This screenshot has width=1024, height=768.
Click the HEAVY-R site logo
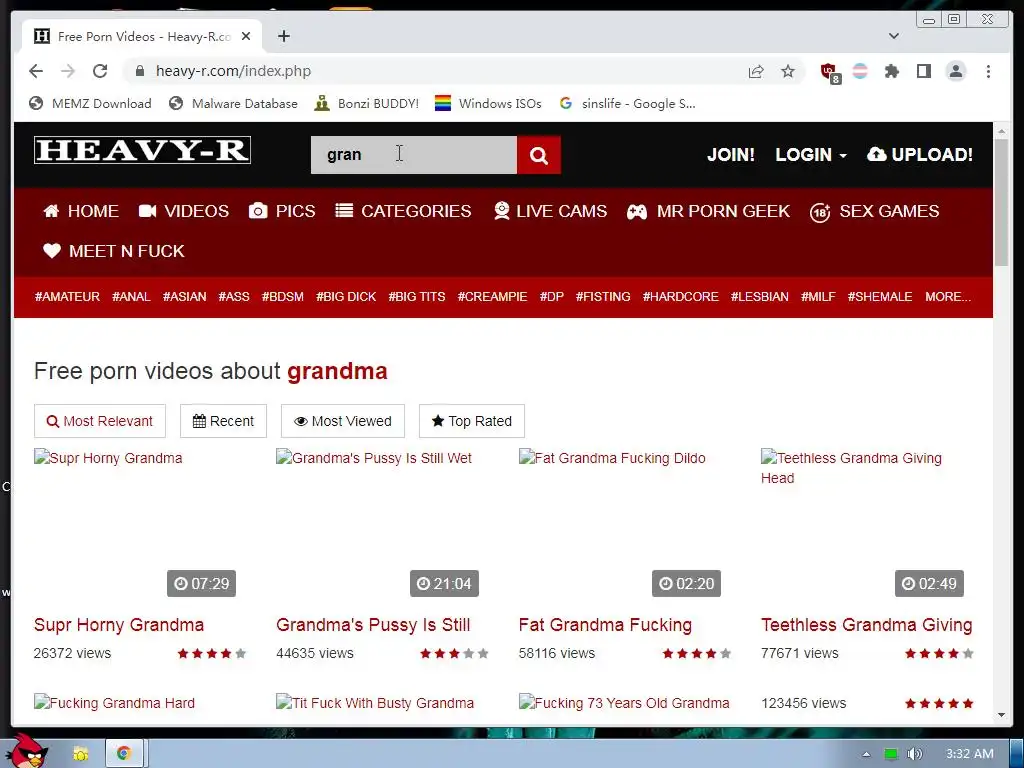[142, 150]
